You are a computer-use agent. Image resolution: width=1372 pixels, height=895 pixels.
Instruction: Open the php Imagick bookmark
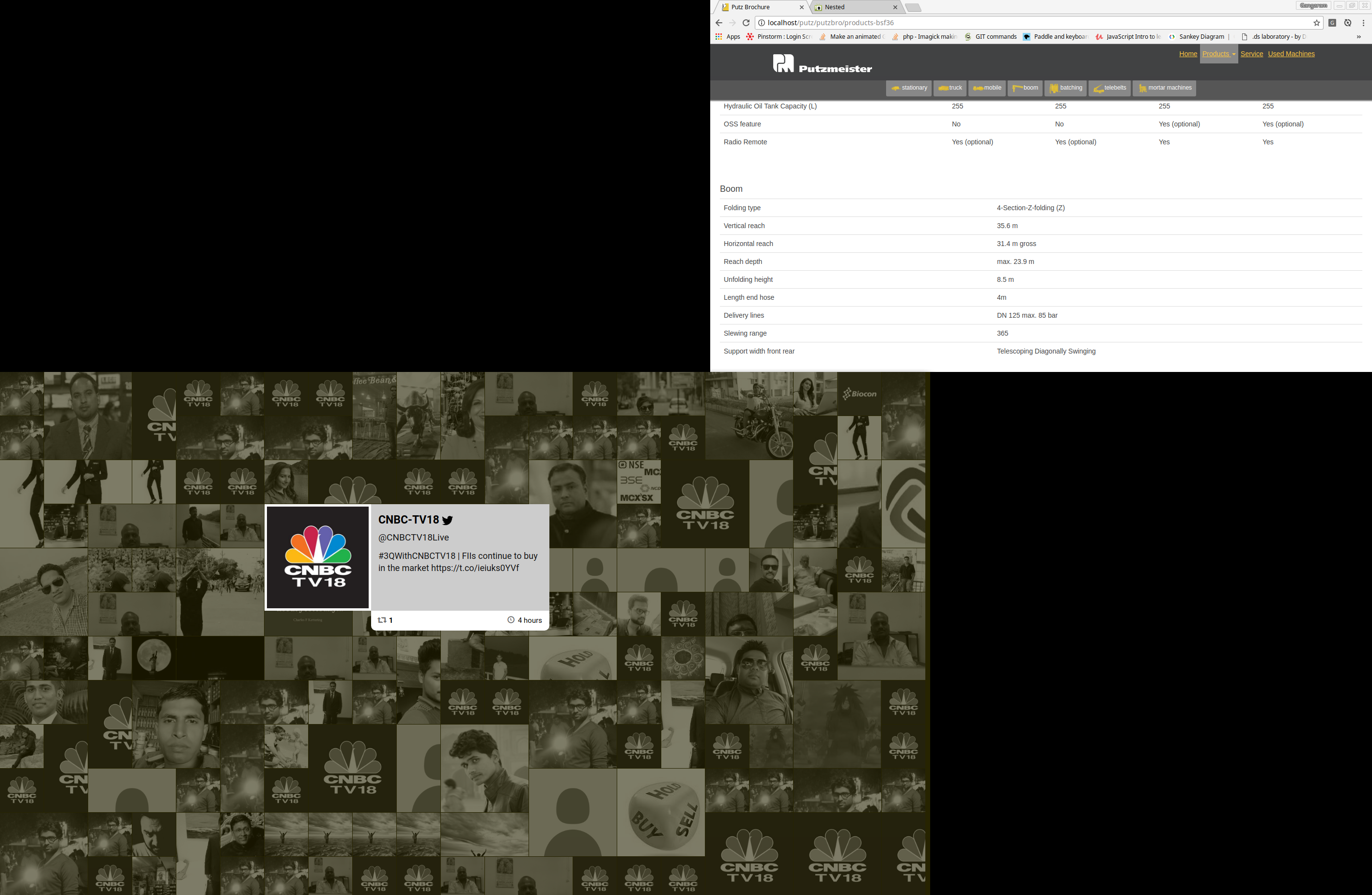924,37
